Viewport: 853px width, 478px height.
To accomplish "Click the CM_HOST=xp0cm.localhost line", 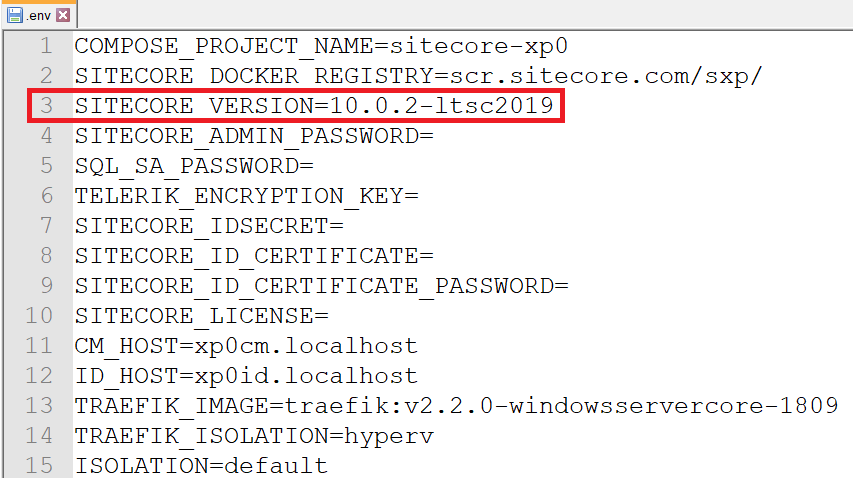I will (x=246, y=346).
